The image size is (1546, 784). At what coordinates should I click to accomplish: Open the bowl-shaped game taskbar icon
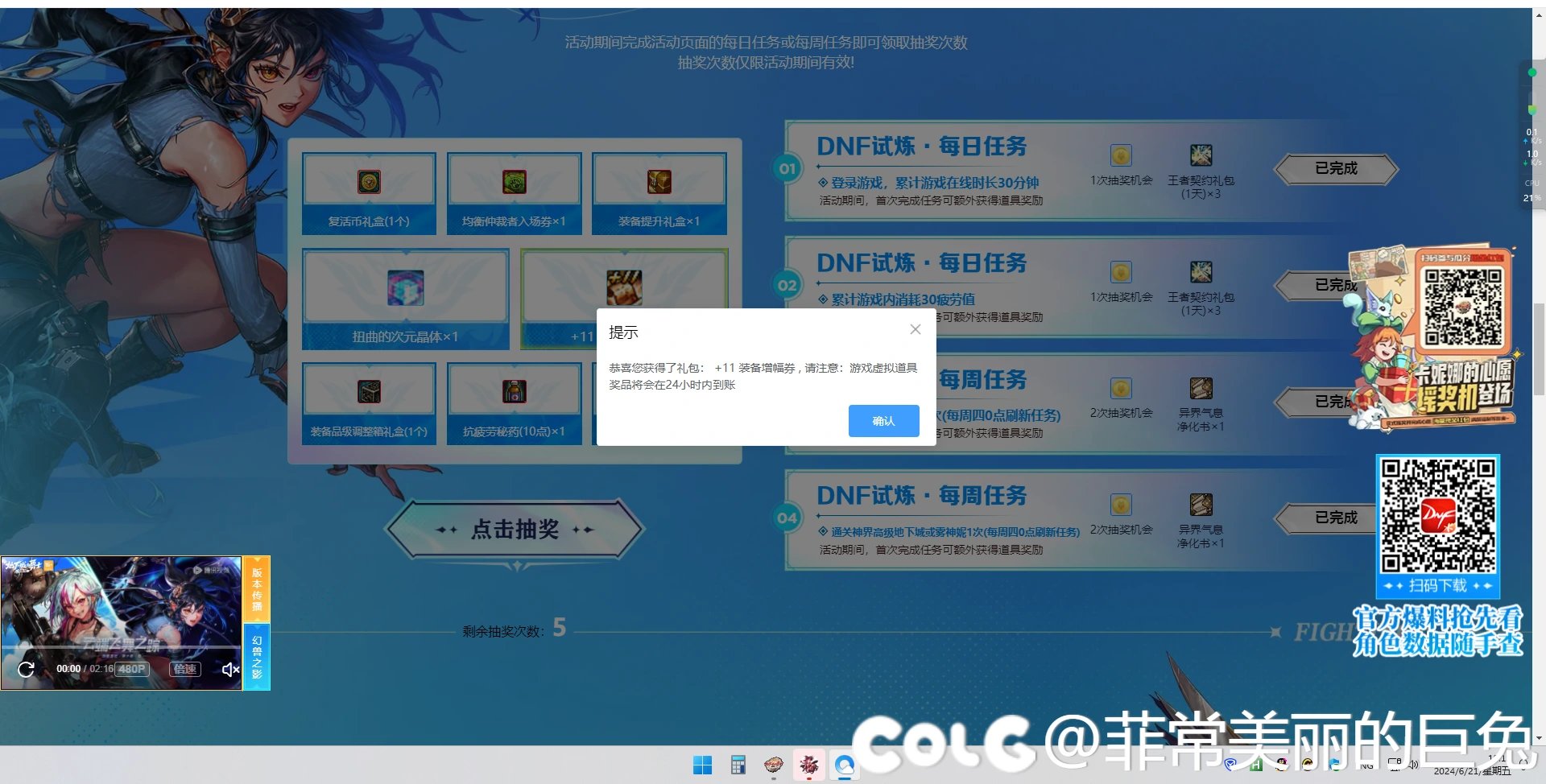tap(773, 765)
